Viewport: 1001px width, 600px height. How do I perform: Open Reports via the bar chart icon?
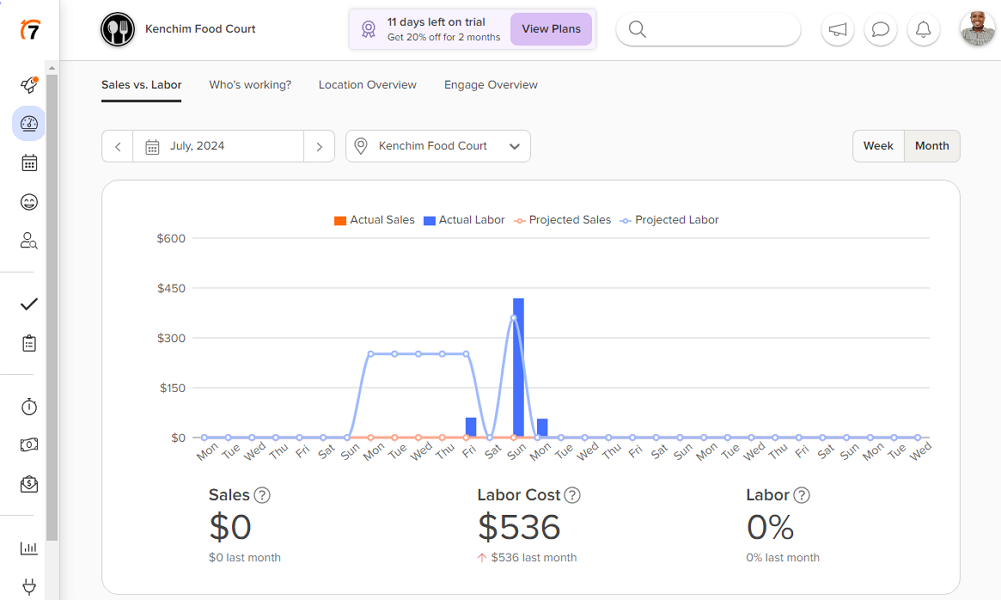(29, 548)
